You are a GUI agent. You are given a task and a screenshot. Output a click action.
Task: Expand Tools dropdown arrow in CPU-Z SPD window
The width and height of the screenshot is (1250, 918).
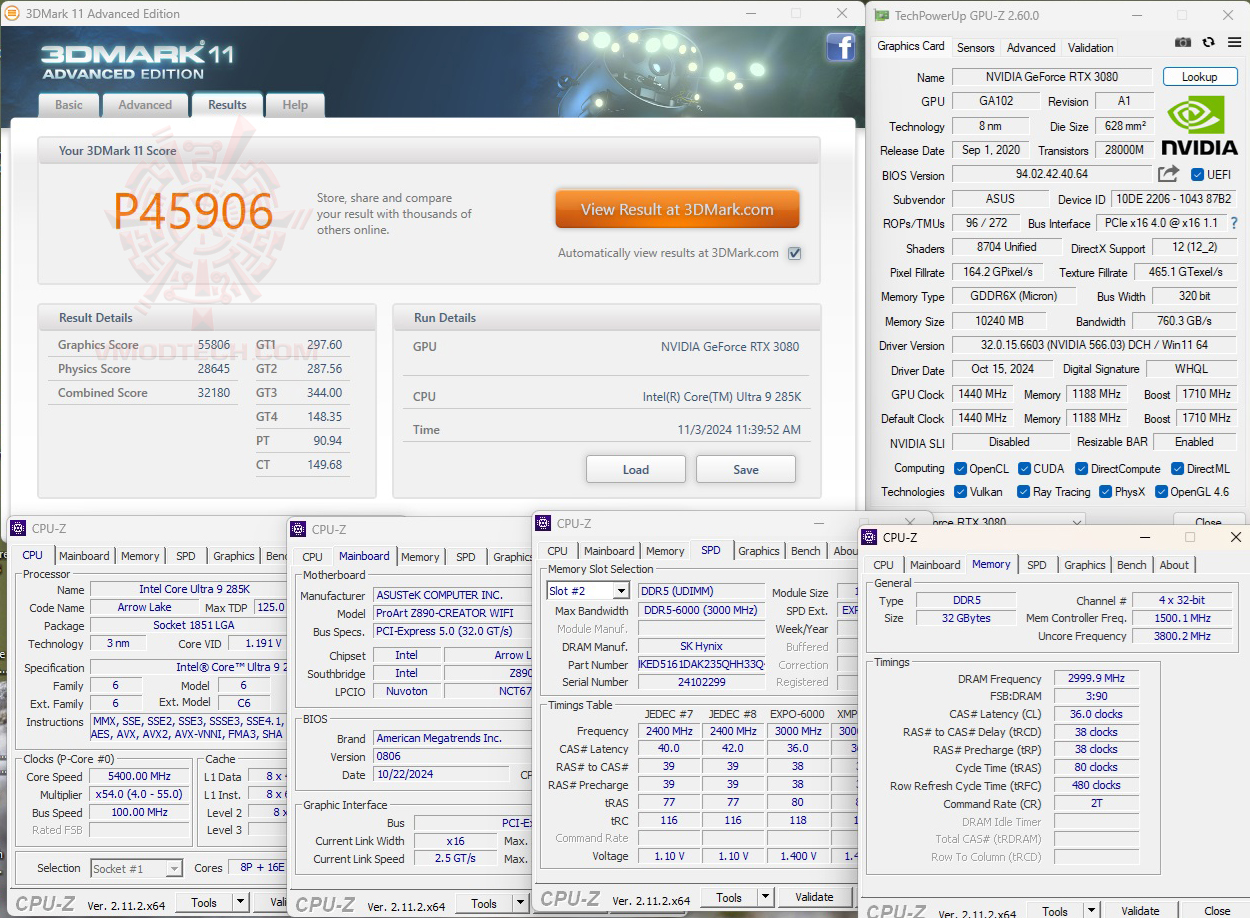pos(765,897)
